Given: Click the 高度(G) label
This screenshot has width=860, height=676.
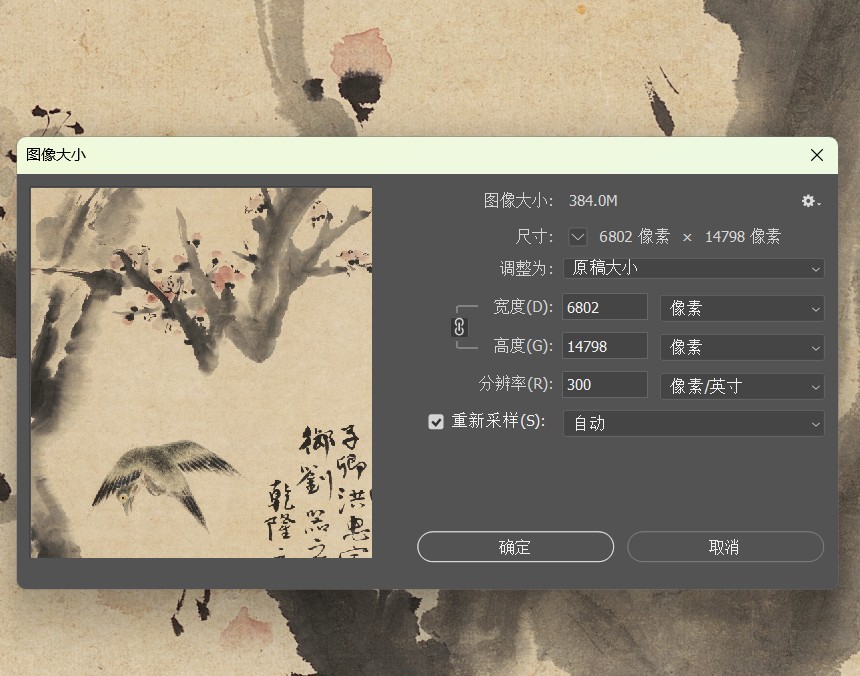Looking at the screenshot, I should [523, 346].
